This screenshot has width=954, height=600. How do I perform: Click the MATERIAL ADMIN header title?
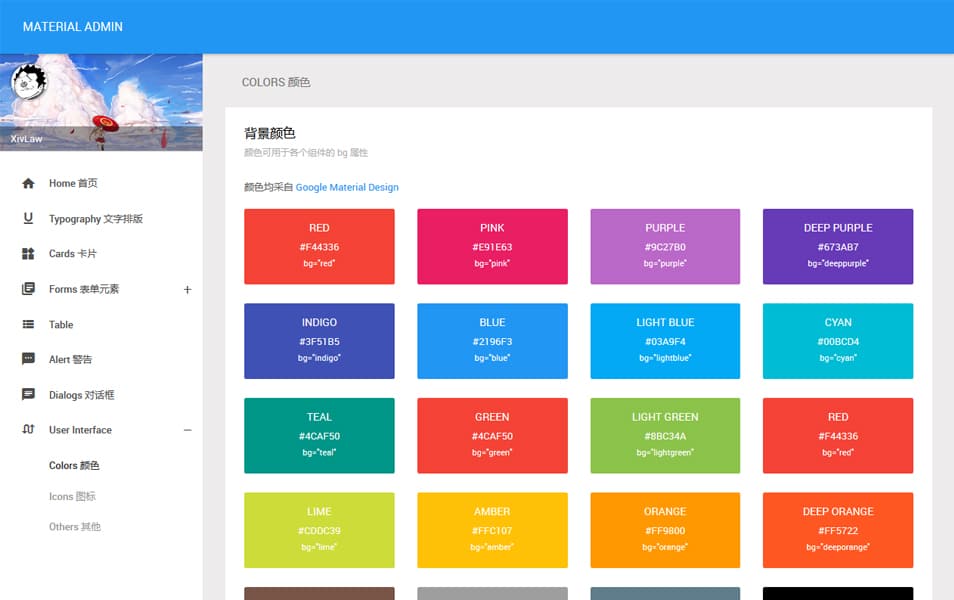75,26
